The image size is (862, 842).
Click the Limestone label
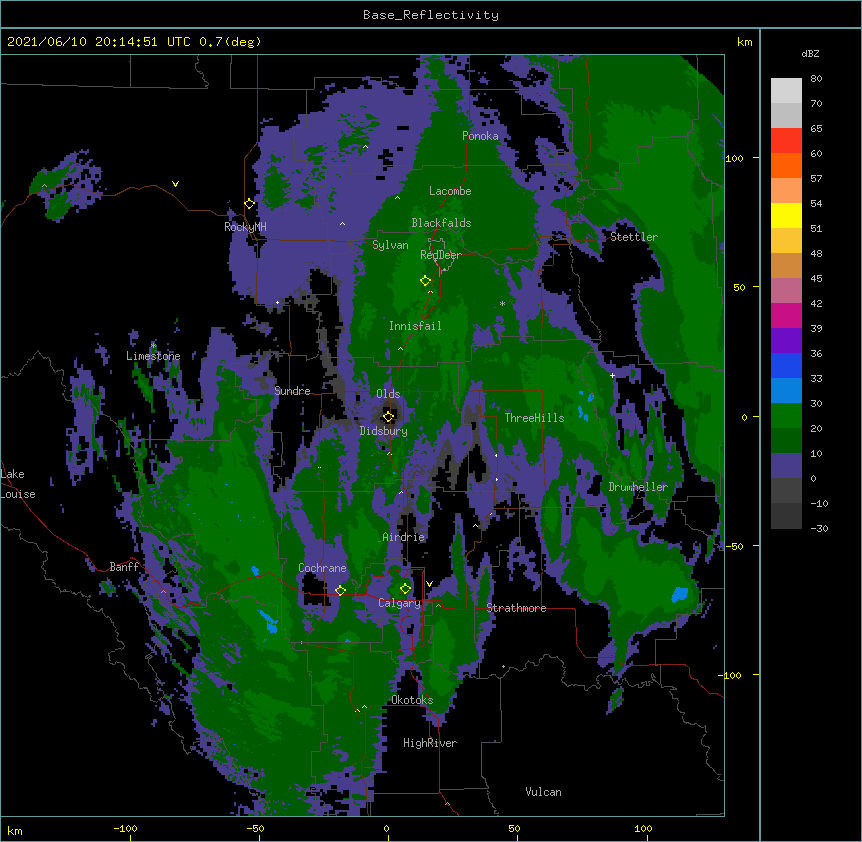pyautogui.click(x=153, y=356)
